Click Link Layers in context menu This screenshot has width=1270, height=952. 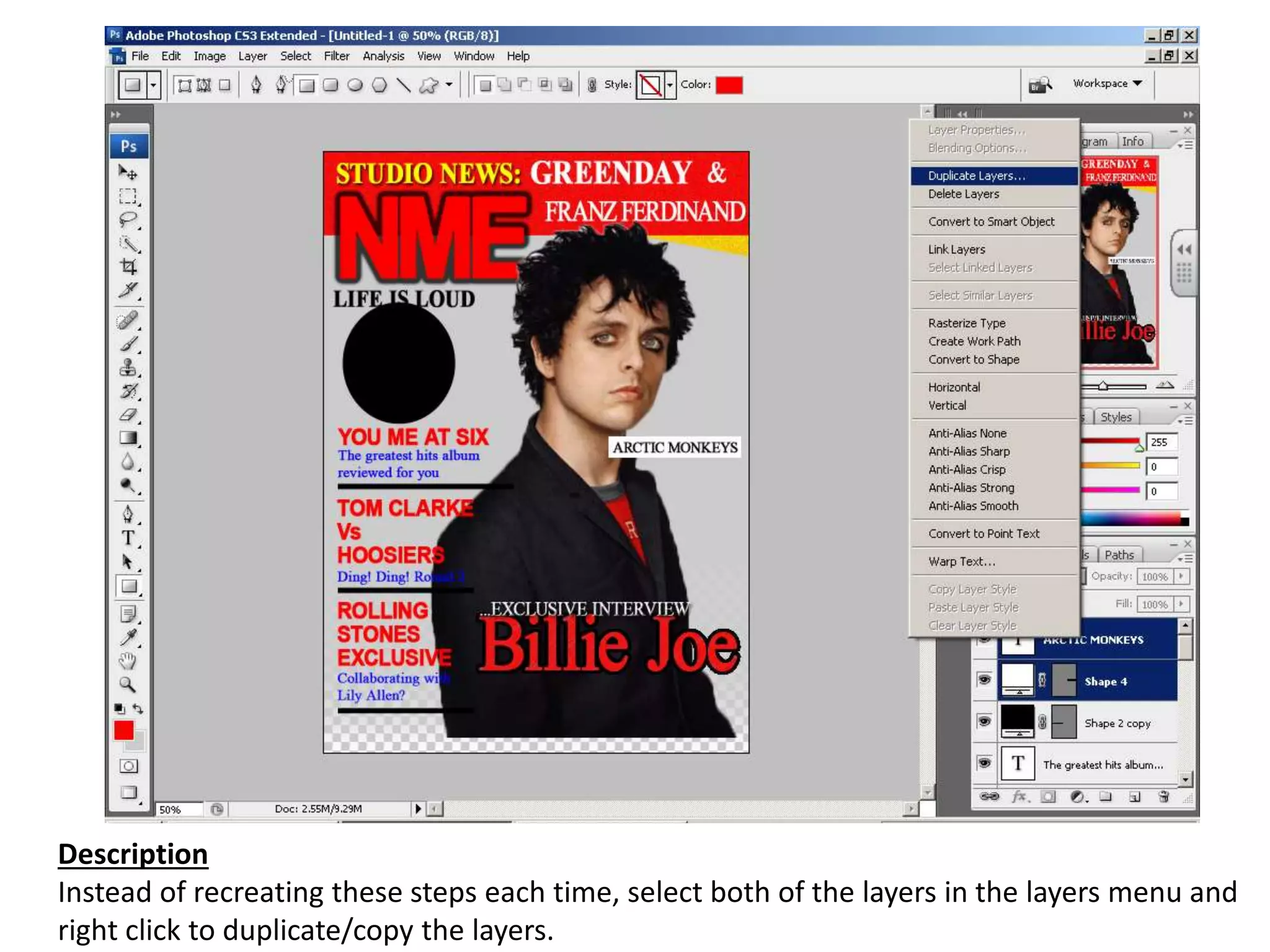pyautogui.click(x=994, y=249)
